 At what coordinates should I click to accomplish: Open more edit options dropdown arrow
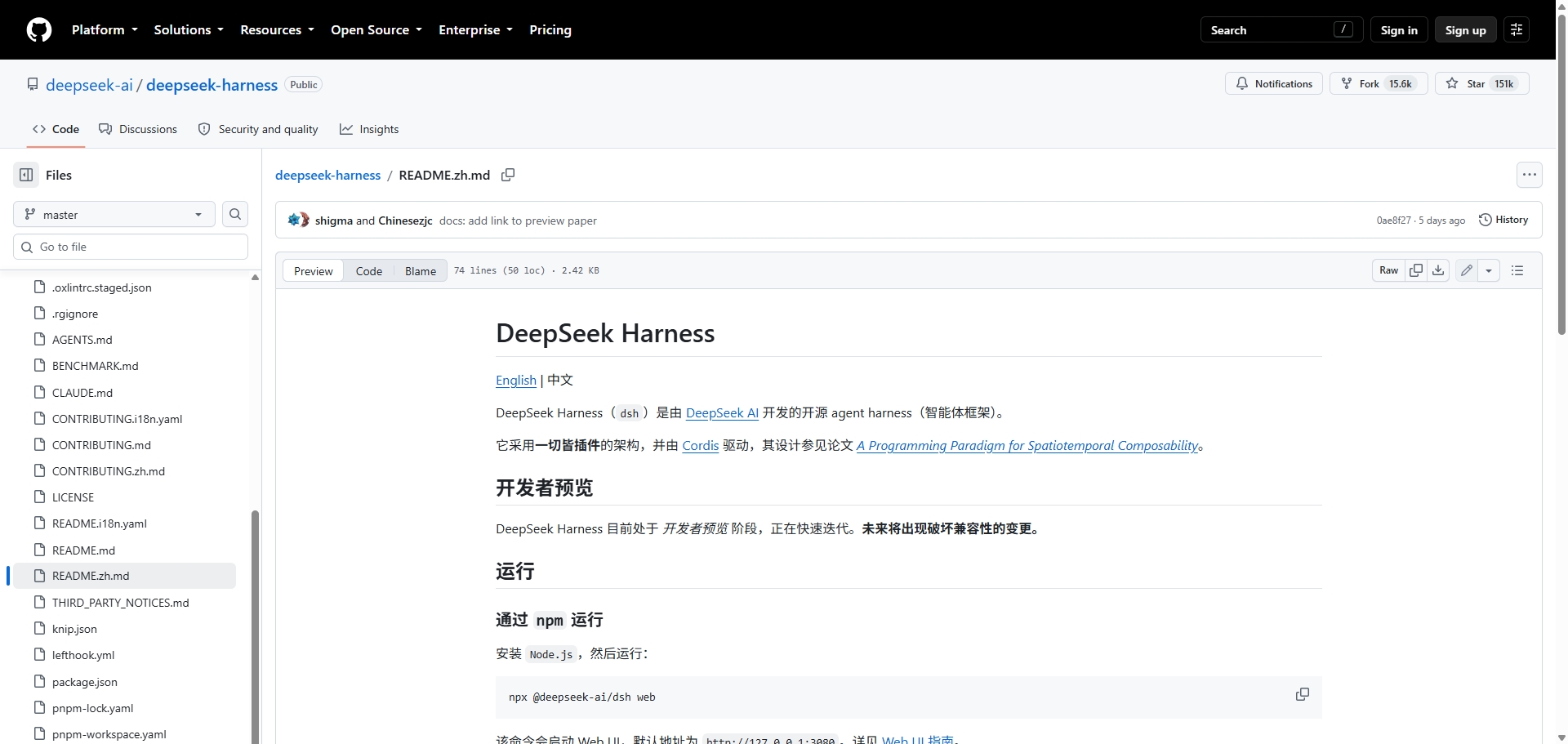click(x=1489, y=270)
